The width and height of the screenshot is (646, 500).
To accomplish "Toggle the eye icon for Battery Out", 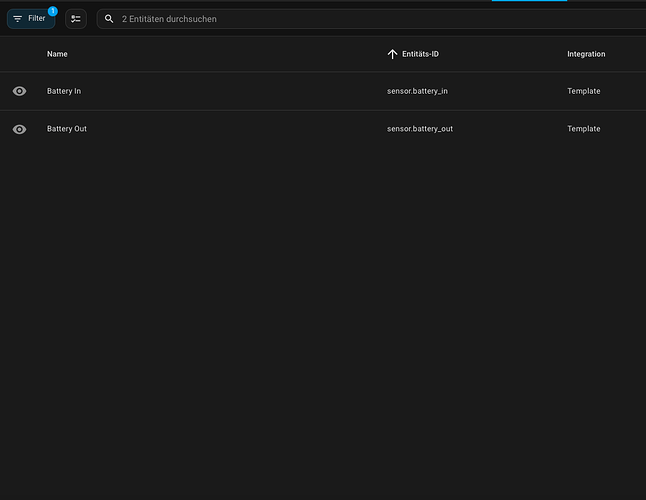I will (19, 129).
